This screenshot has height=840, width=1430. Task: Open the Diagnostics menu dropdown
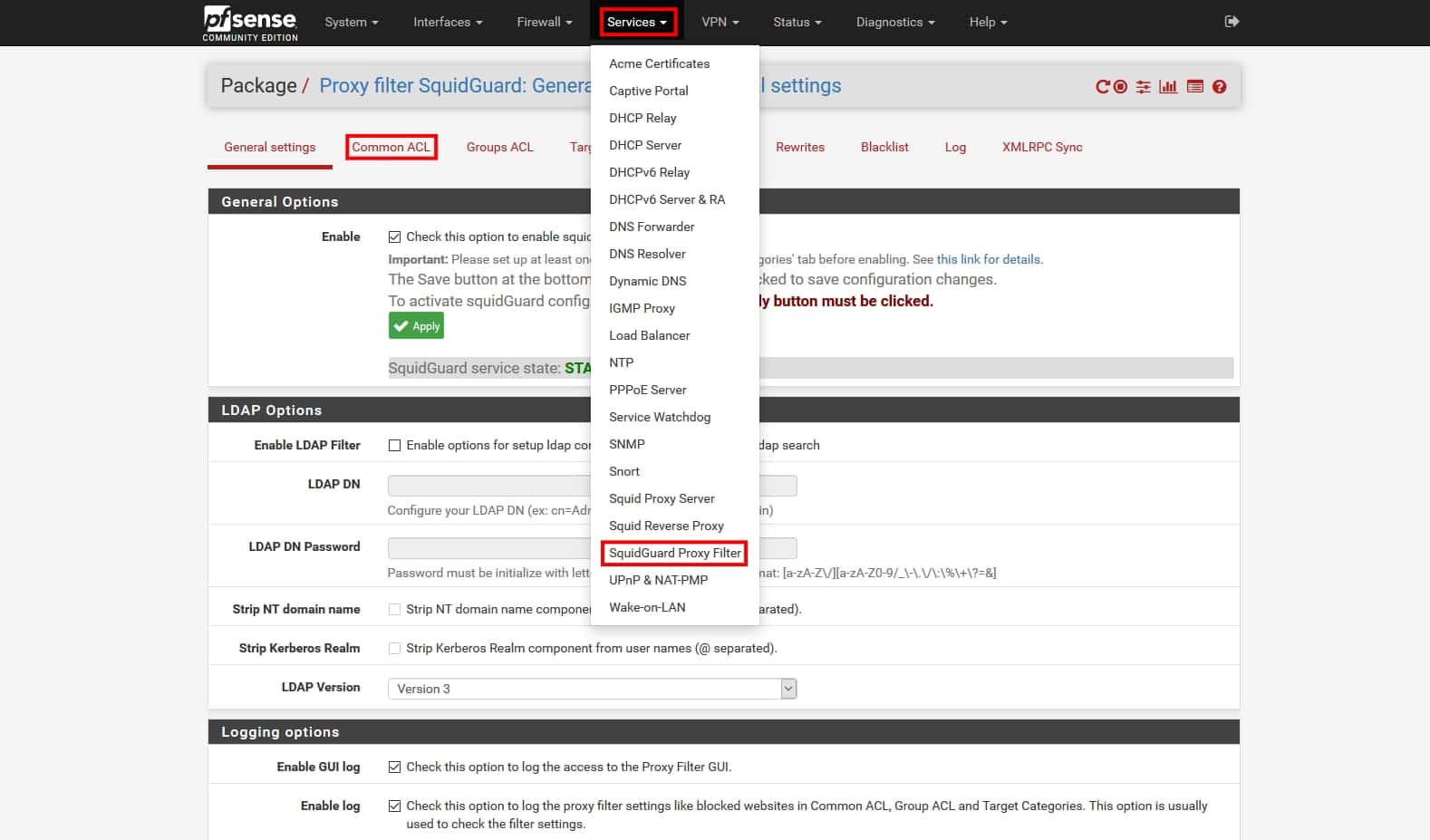coord(895,22)
